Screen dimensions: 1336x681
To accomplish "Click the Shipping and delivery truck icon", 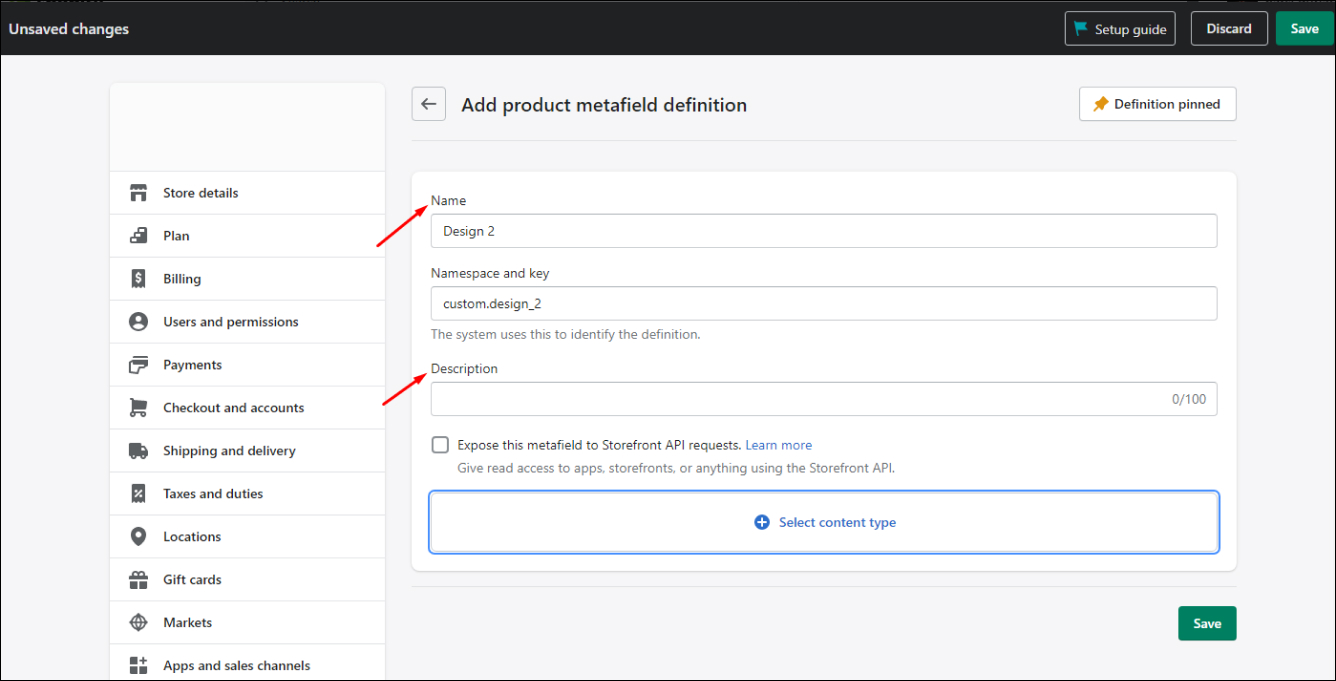I will coord(139,451).
